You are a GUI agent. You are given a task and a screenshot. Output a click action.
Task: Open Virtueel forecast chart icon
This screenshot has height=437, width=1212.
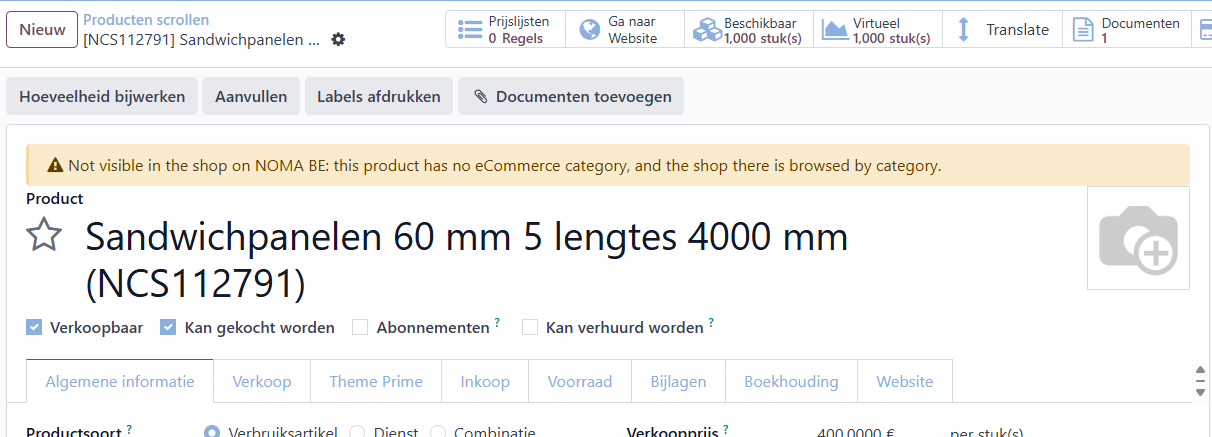click(835, 30)
